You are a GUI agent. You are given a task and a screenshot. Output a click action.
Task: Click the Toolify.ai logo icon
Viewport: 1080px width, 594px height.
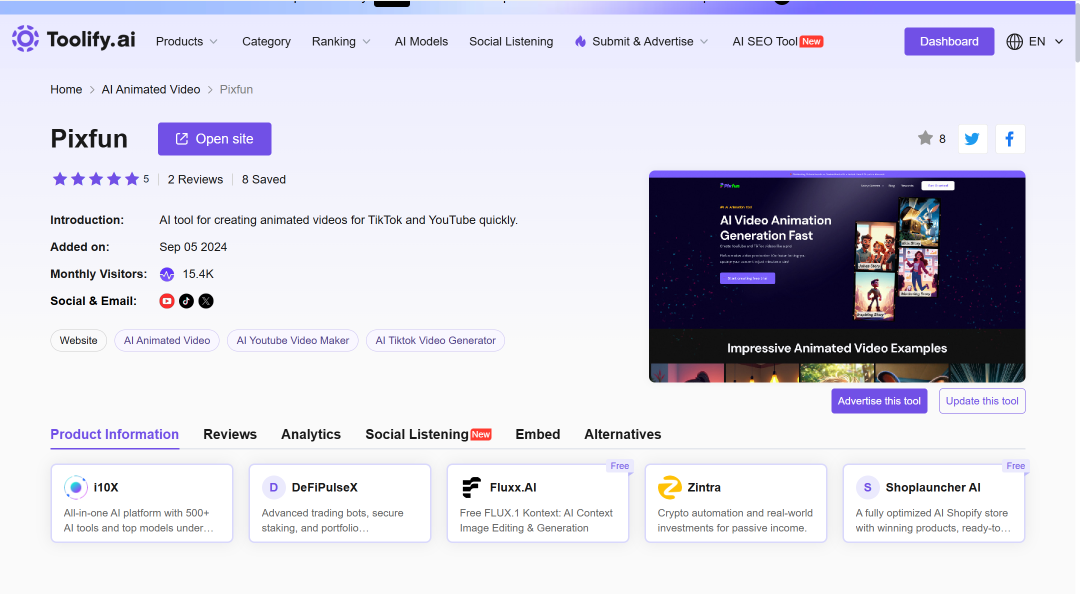point(25,39)
